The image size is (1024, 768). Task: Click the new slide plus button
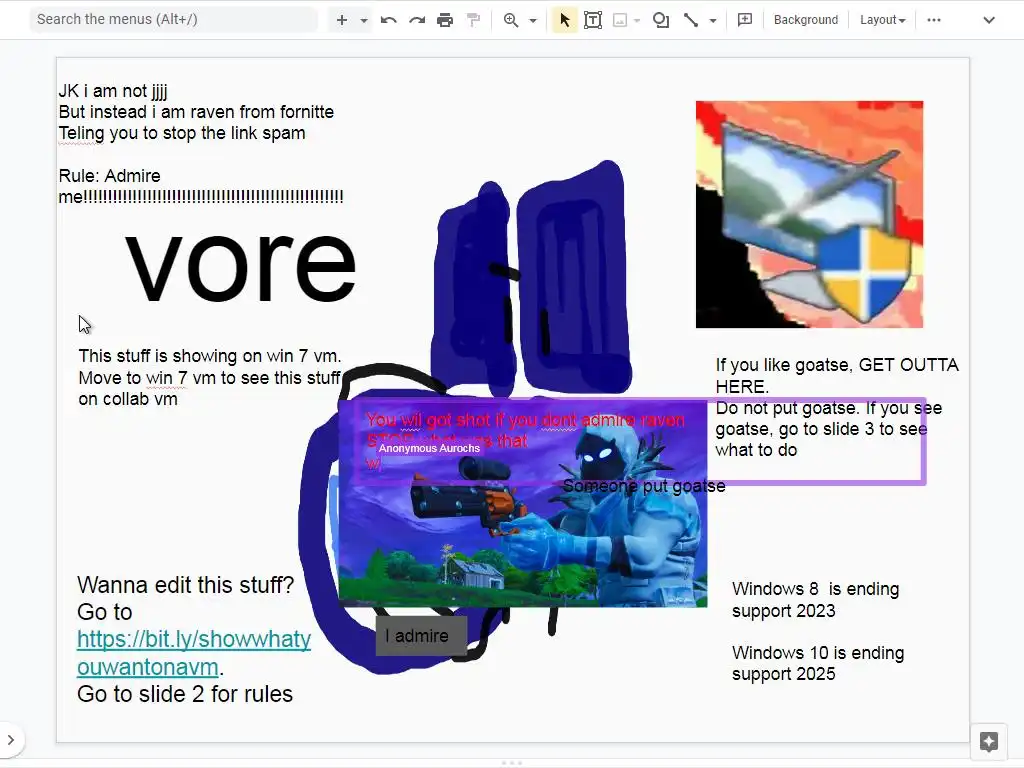tap(342, 20)
